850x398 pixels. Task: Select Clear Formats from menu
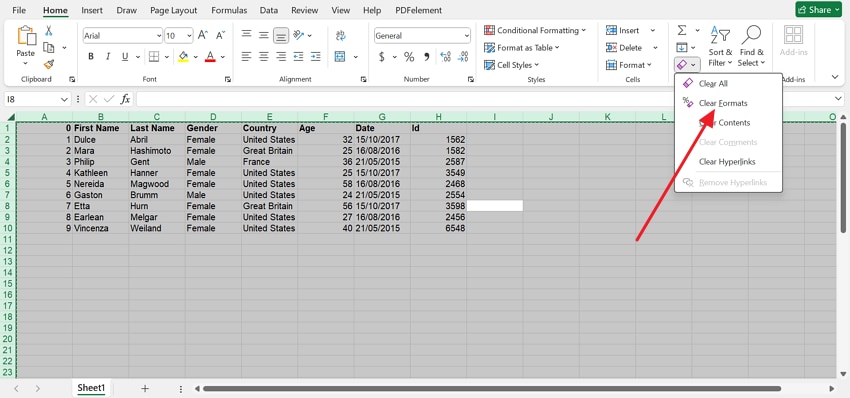coord(728,103)
